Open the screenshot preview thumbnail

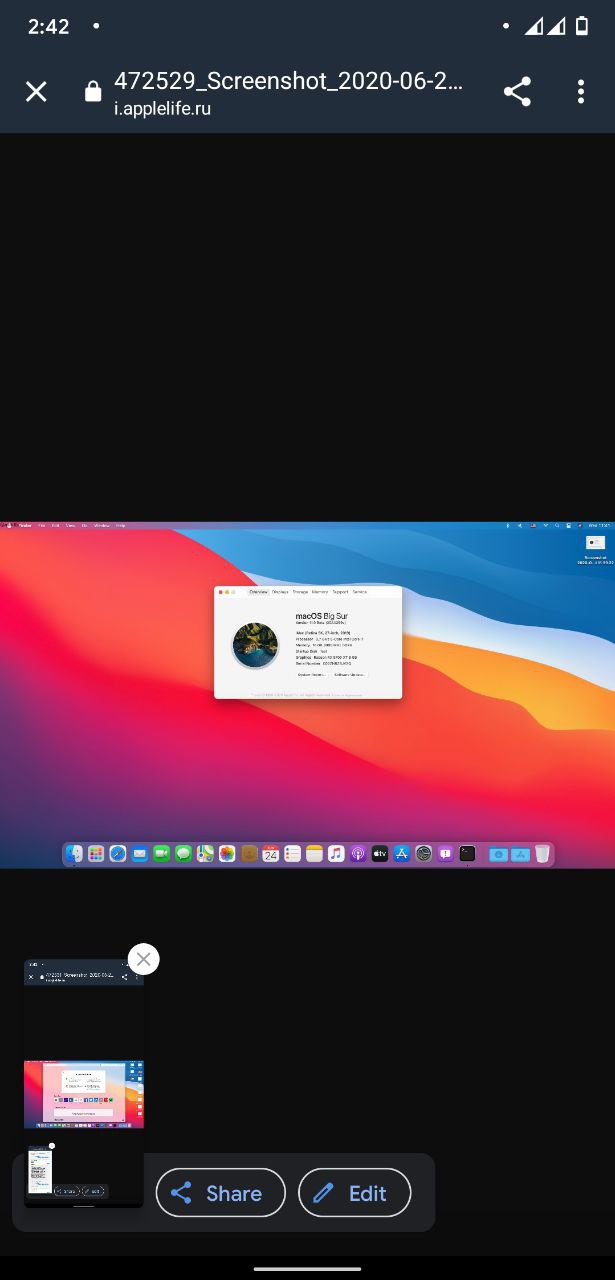click(84, 1083)
